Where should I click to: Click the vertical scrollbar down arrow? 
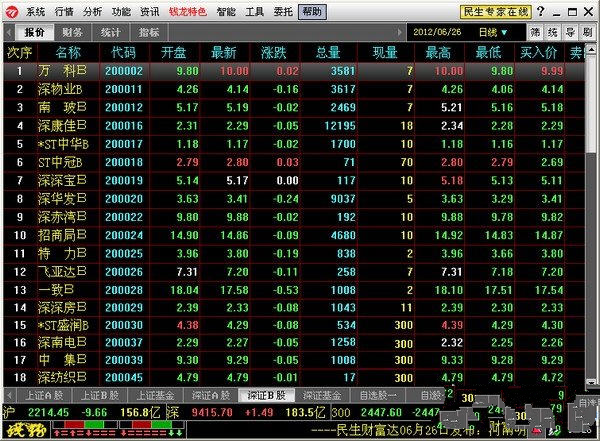[x=591, y=382]
